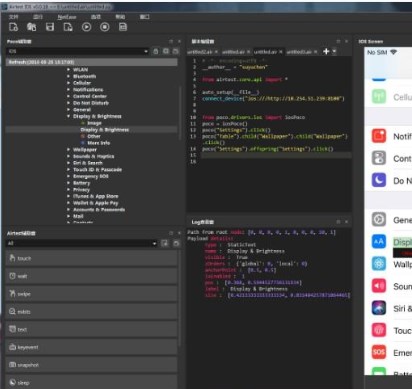The image size is (412, 389).
Task: Click the connect_device line in the editor
Action: tap(273, 99)
